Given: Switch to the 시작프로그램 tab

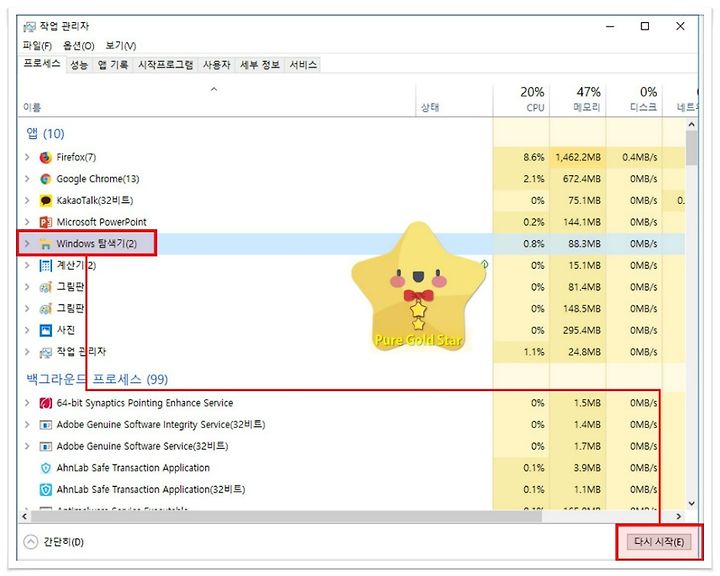Looking at the screenshot, I should (x=166, y=65).
